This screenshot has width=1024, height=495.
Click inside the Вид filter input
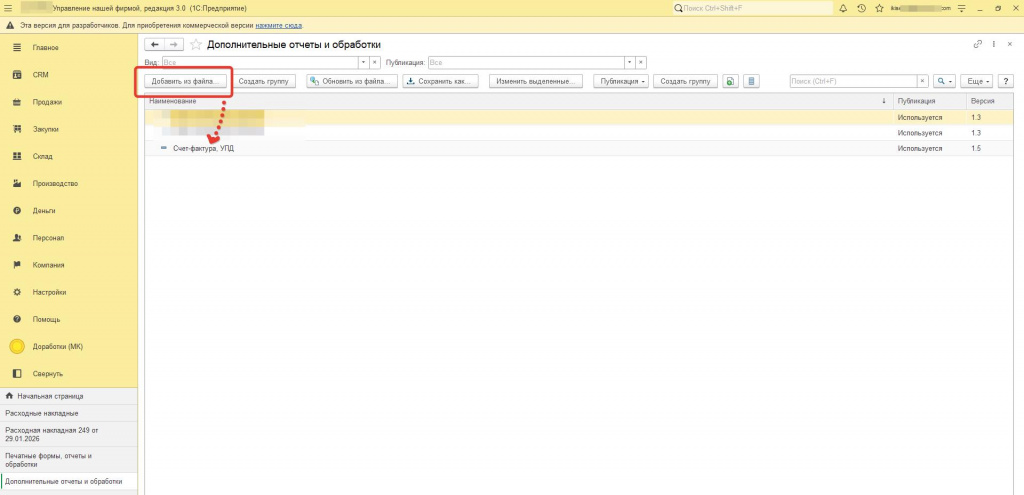[260, 63]
